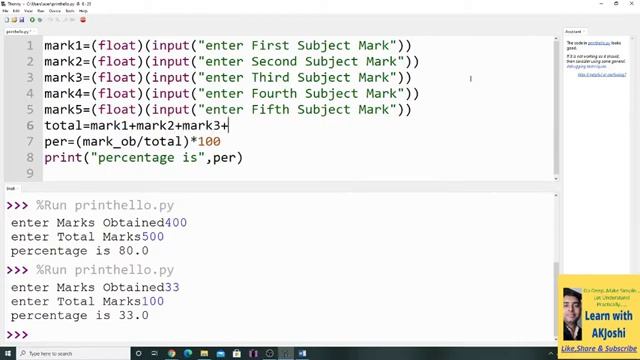Stop the program with the red Stop icon
640x360 pixels.
pyautogui.click(x=83, y=20)
